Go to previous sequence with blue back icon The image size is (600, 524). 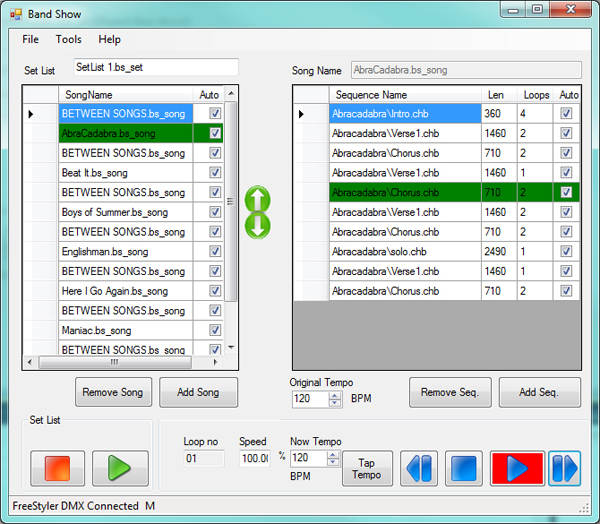coord(419,468)
